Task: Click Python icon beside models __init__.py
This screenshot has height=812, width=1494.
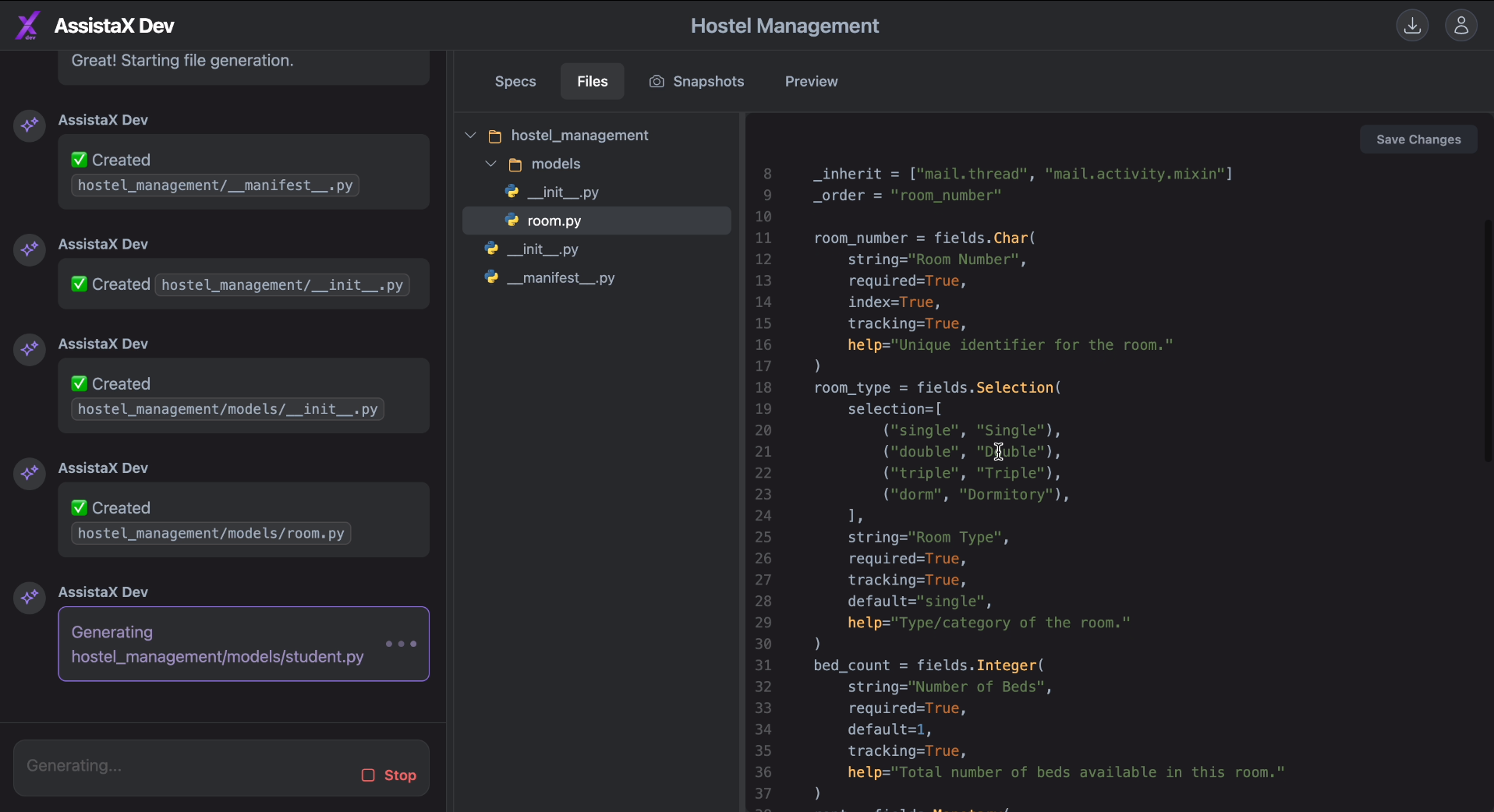Action: point(512,192)
